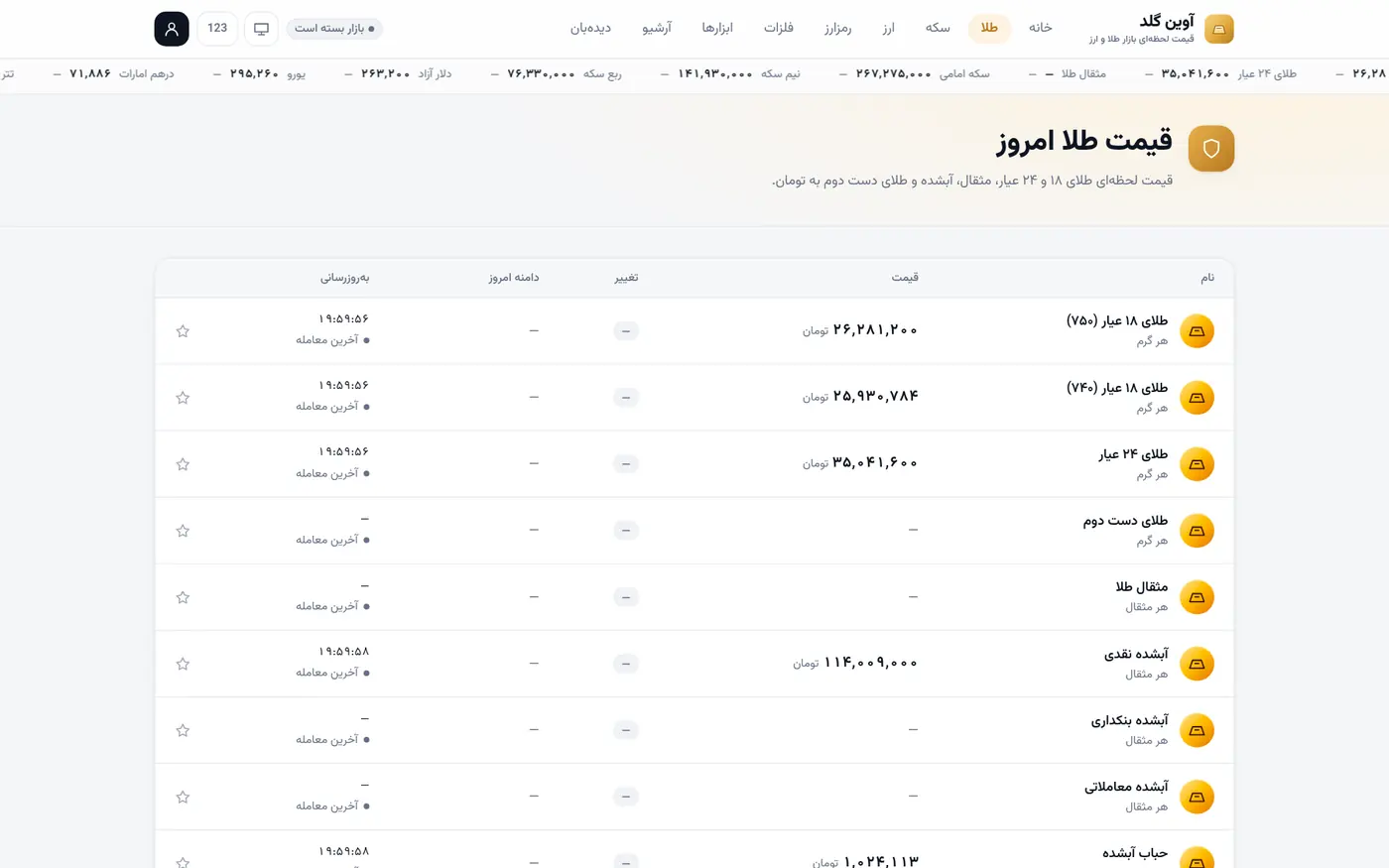
Task: Click the price ۱۱۴,۰۰۹,۰۰۰ in the آبشده نقدی row
Action: coord(871,663)
